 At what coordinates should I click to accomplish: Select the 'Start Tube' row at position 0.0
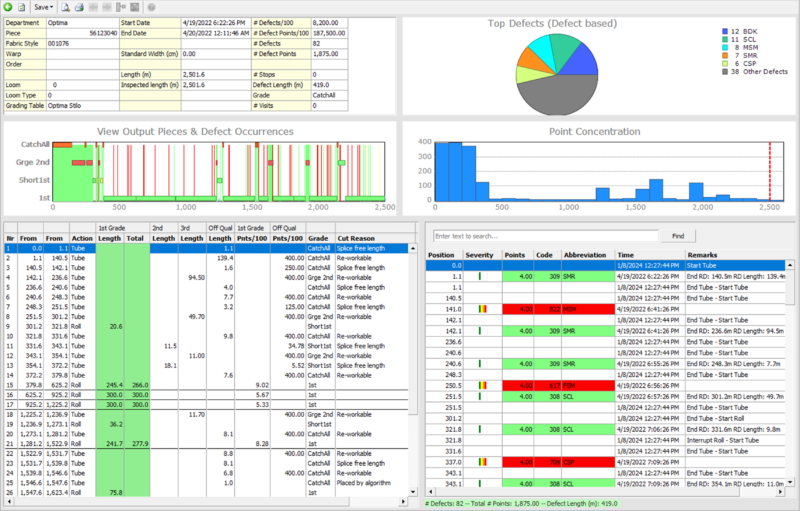click(606, 265)
